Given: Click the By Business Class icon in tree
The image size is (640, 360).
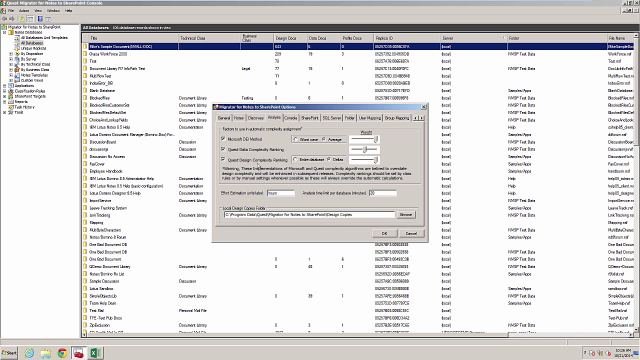Looking at the screenshot, I should [17, 70].
